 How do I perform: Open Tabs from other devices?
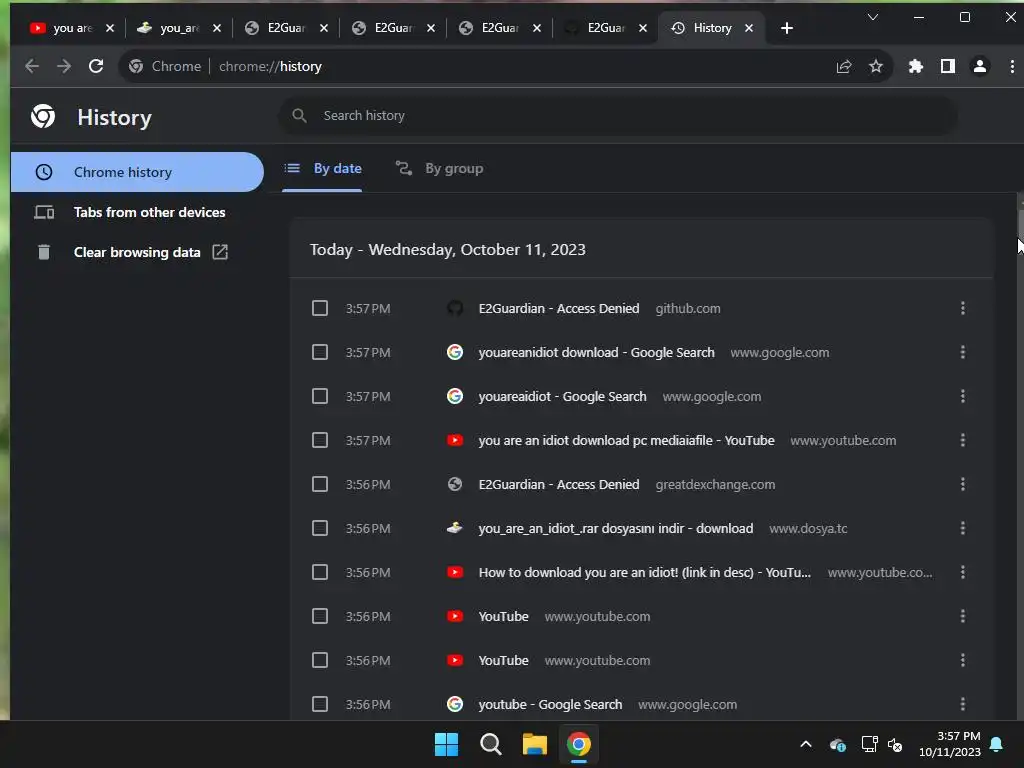(137, 212)
